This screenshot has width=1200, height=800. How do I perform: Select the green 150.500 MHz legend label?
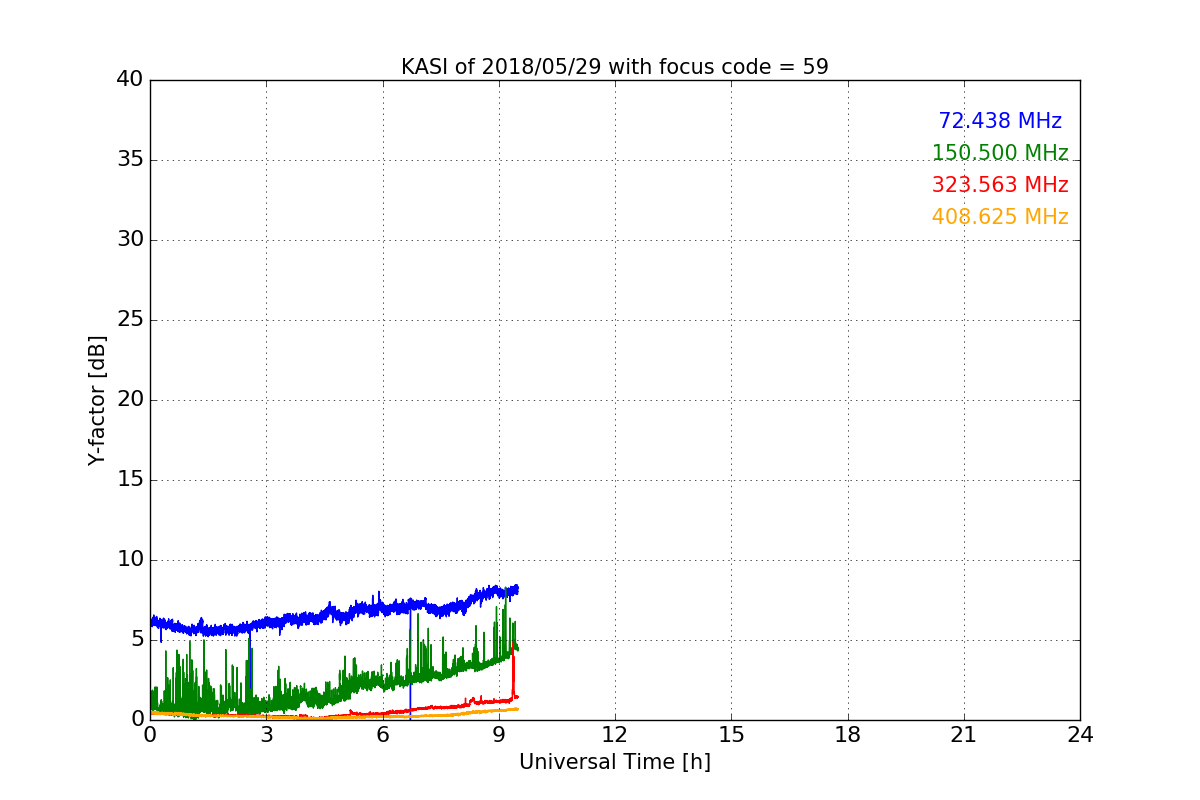[x=1000, y=153]
